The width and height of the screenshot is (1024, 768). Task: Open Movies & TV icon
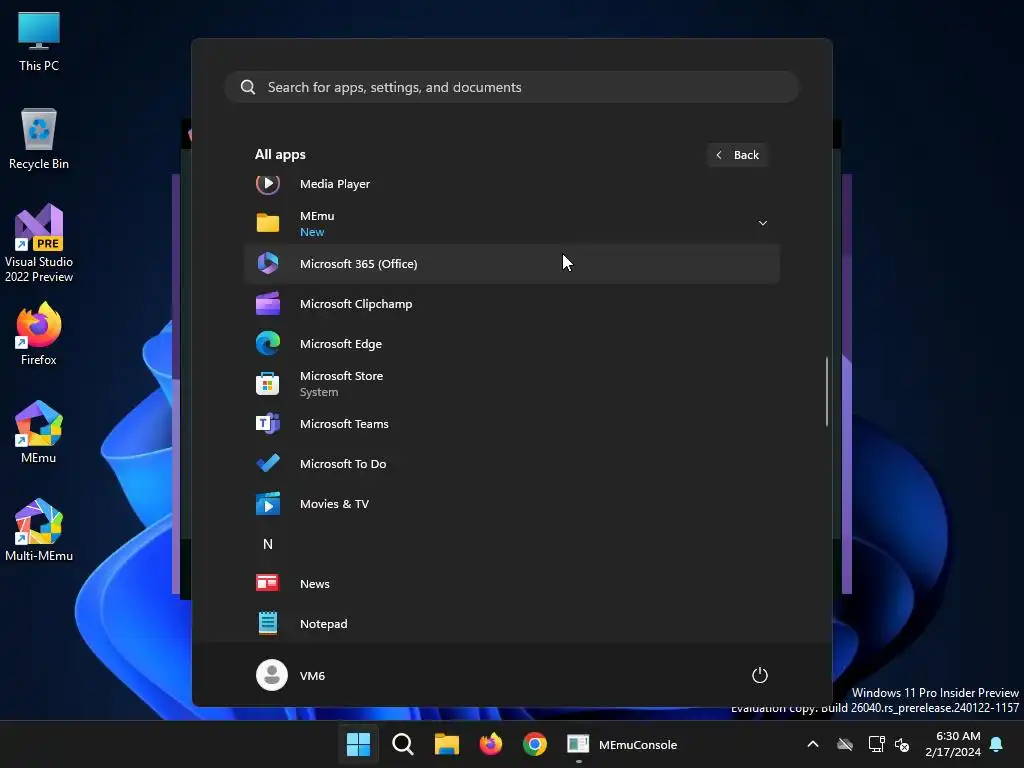coord(268,504)
